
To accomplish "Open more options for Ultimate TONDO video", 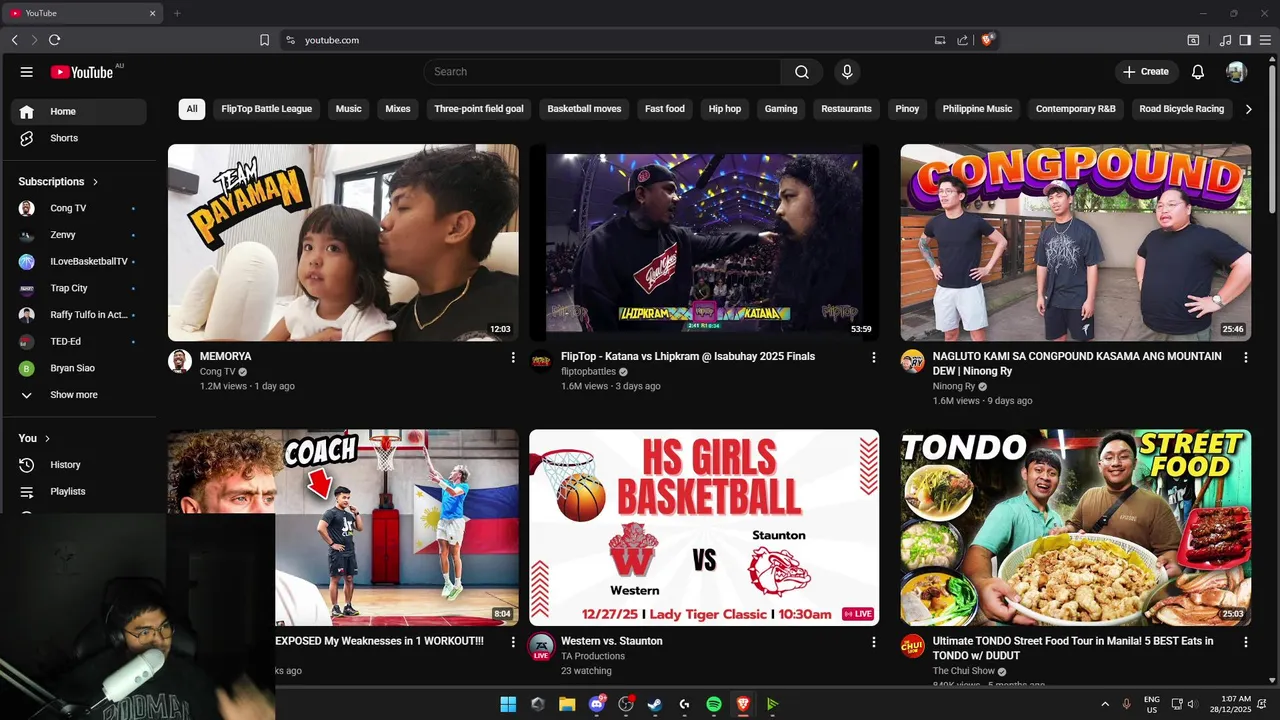I will tap(1245, 642).
